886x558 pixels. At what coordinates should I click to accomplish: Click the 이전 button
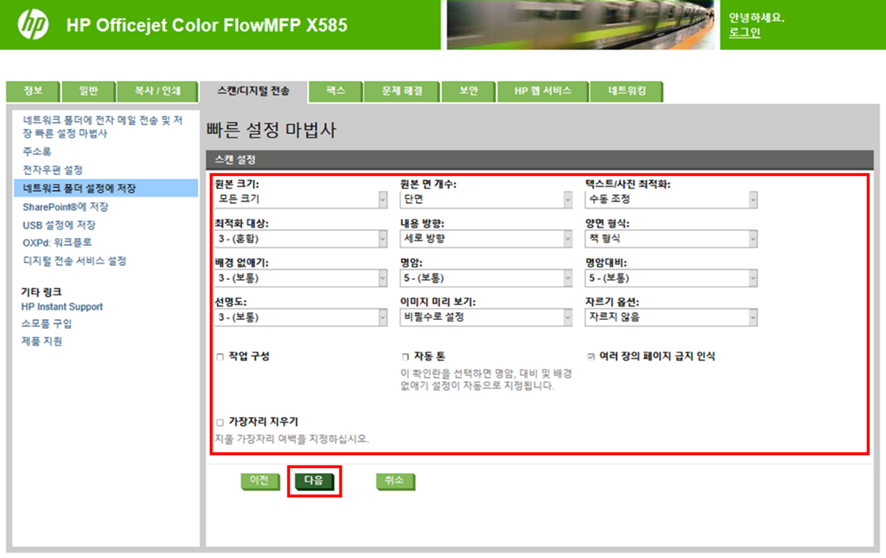point(259,481)
